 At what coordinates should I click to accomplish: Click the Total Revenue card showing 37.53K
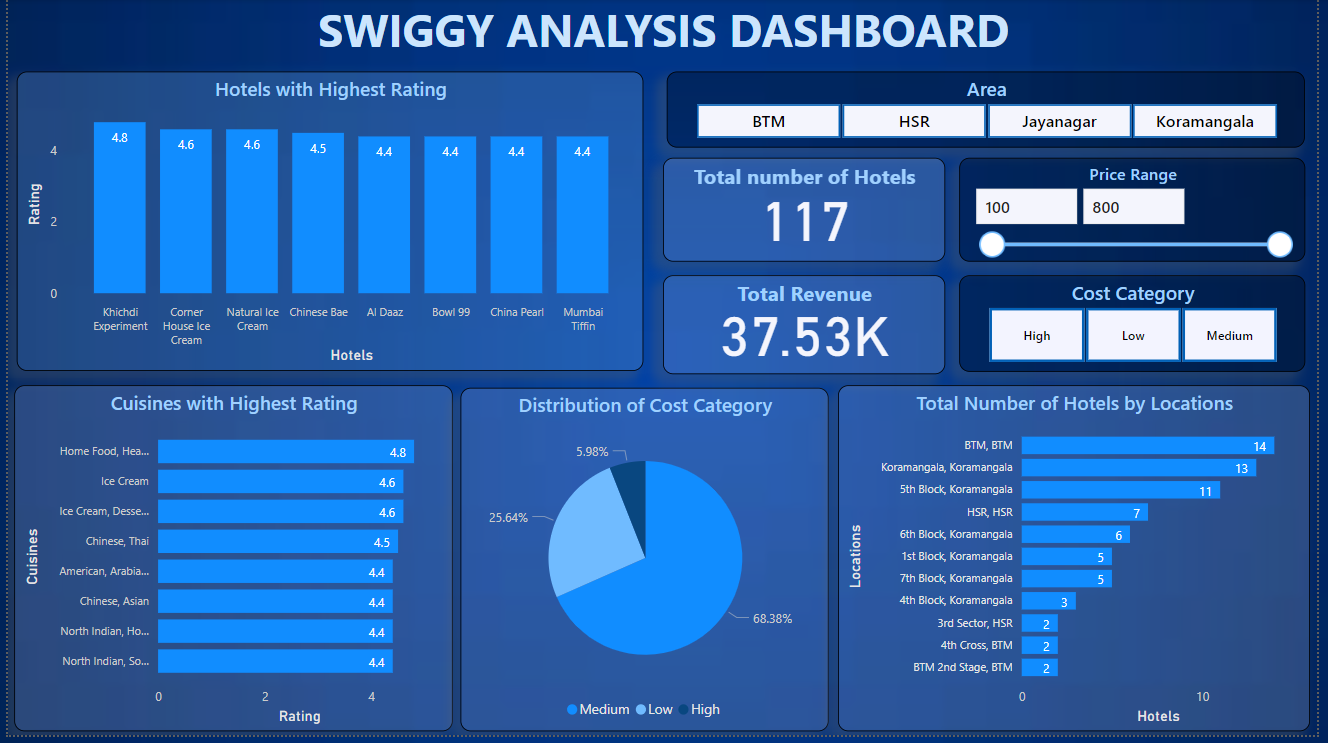[803, 325]
